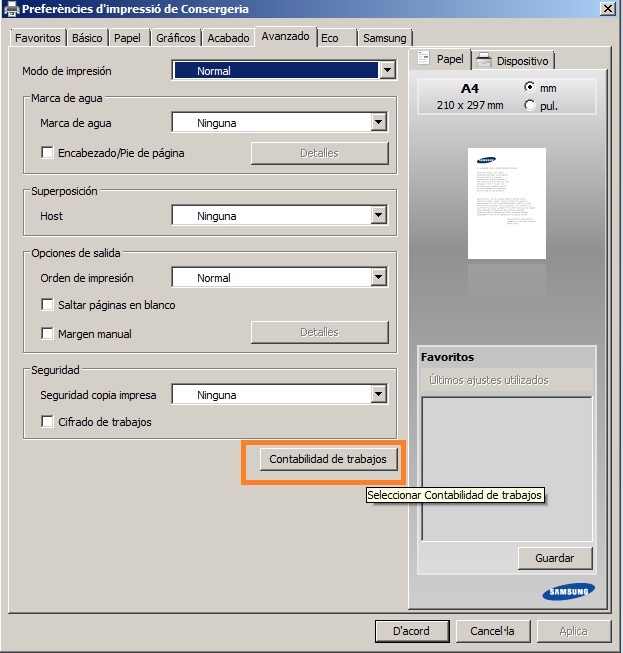Show the Papel preview tab
Image resolution: width=623 pixels, height=653 pixels.
pos(441,59)
